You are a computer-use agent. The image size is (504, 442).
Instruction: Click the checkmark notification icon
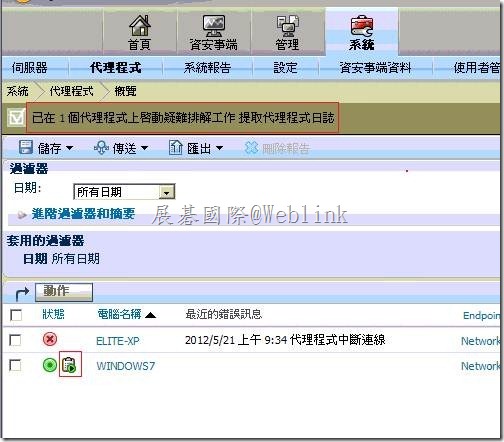click(x=16, y=117)
